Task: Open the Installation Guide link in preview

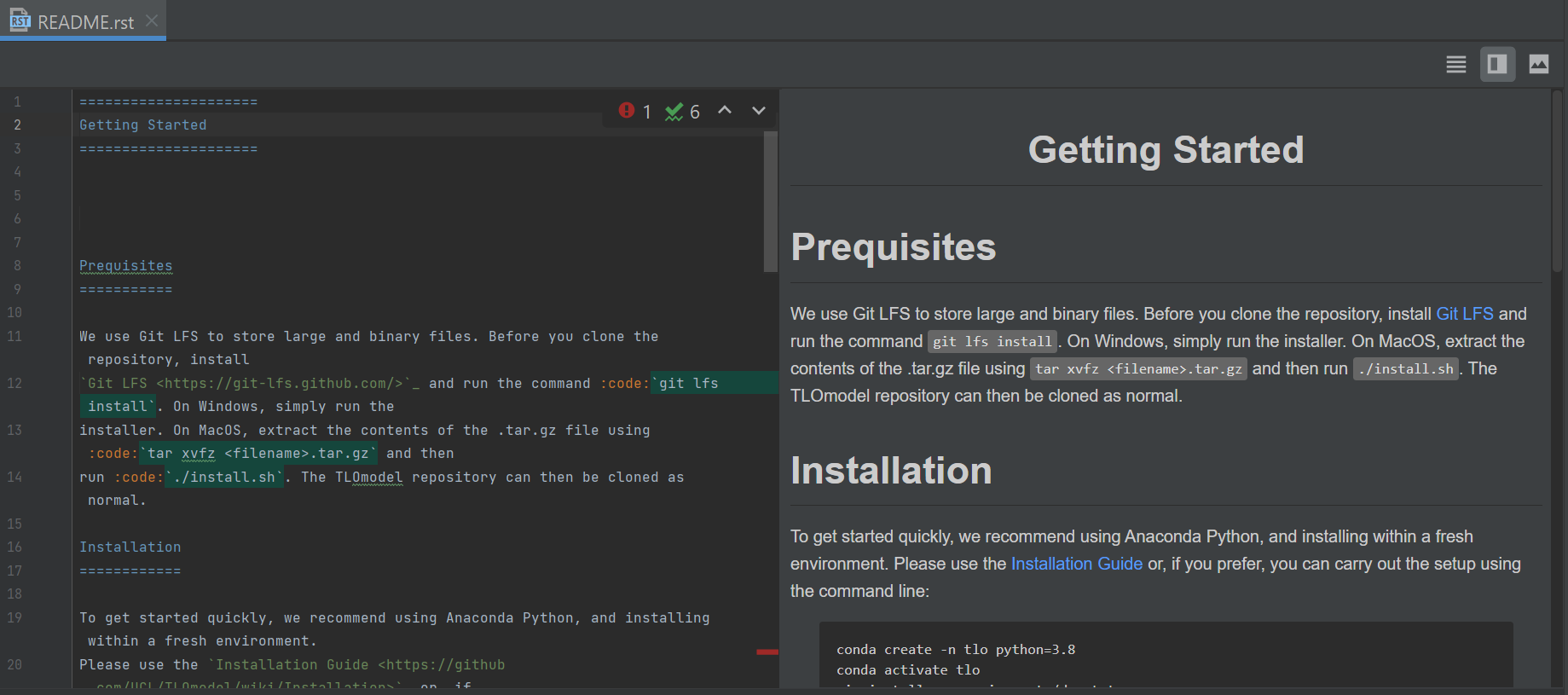Action: [x=1076, y=564]
